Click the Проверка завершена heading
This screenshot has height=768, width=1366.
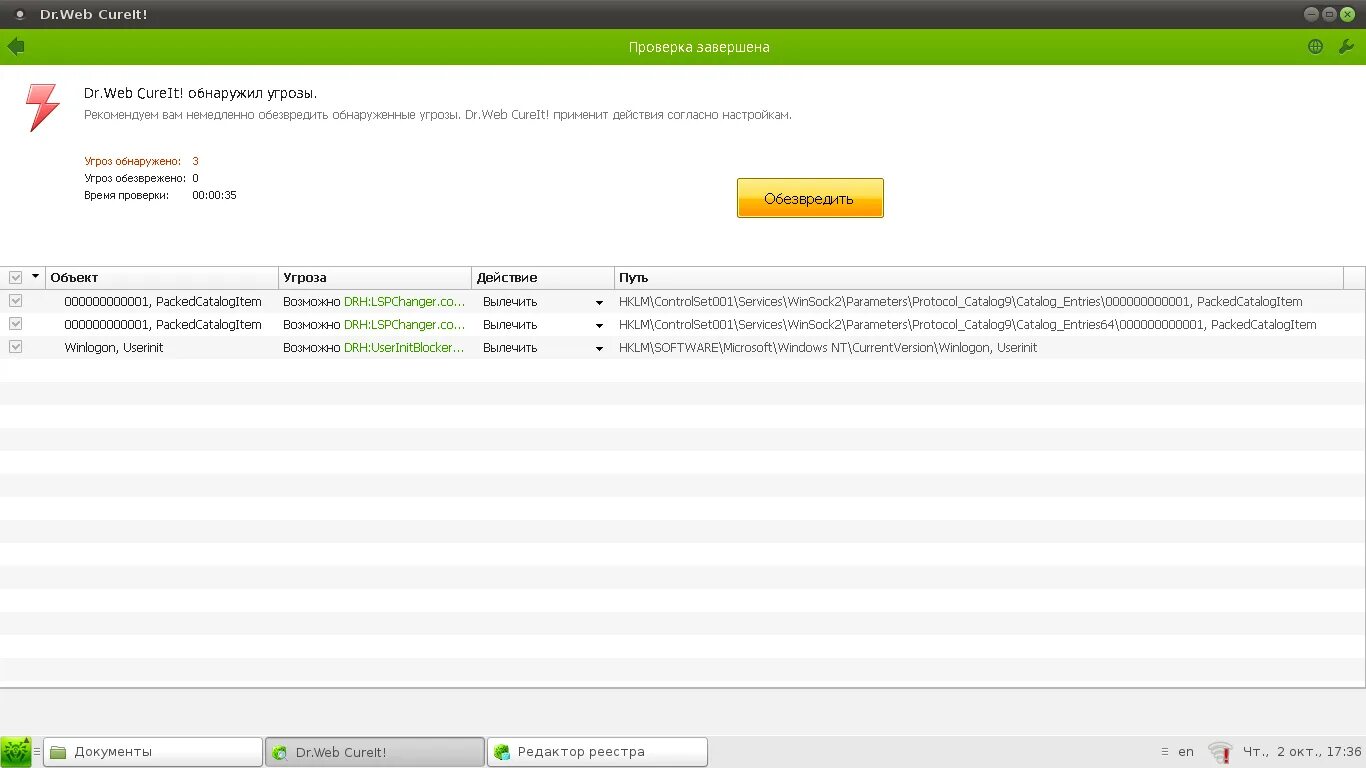(x=699, y=47)
